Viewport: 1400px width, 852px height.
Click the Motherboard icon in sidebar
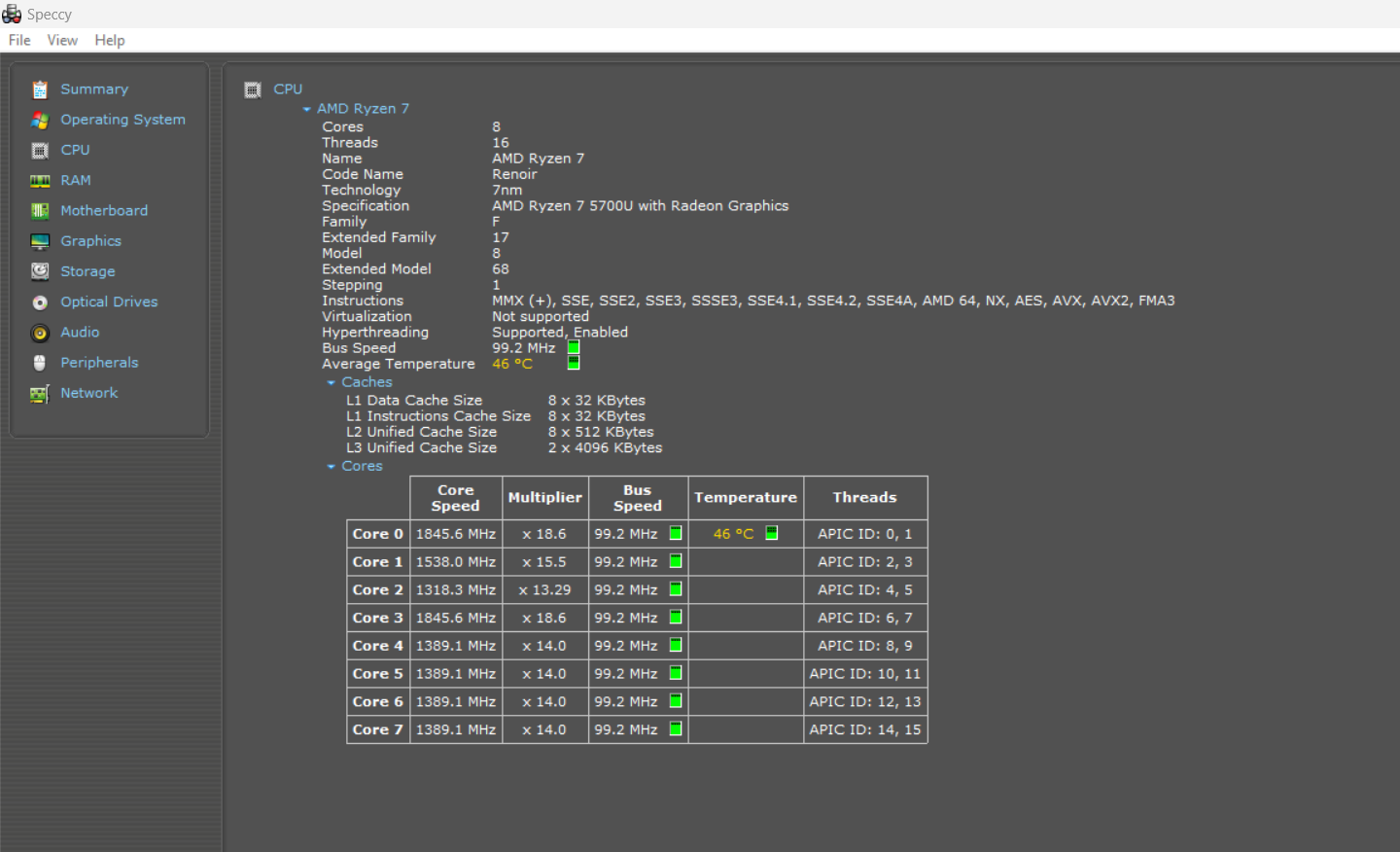tap(40, 211)
